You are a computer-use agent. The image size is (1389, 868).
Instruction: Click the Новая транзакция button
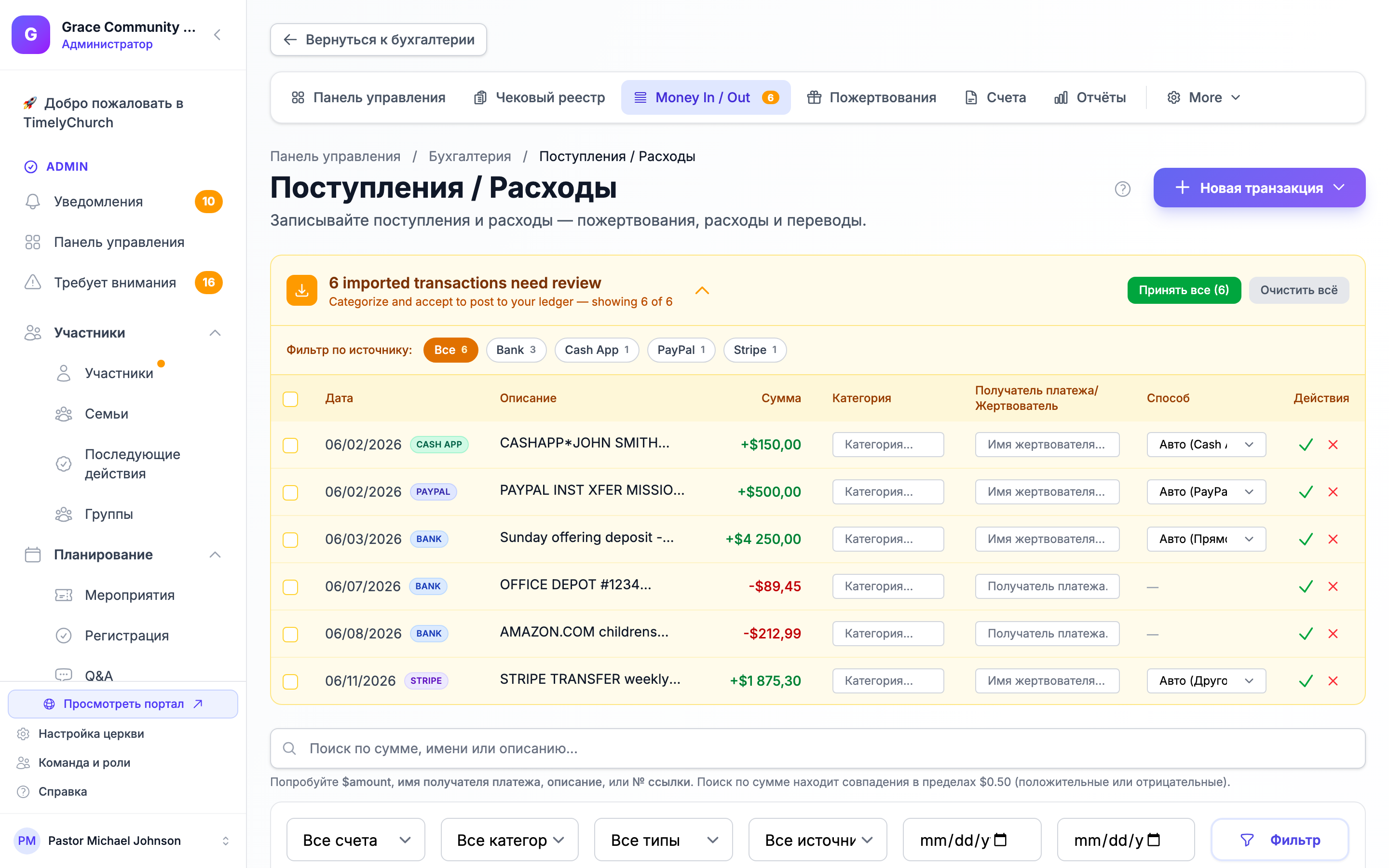pos(1259,188)
